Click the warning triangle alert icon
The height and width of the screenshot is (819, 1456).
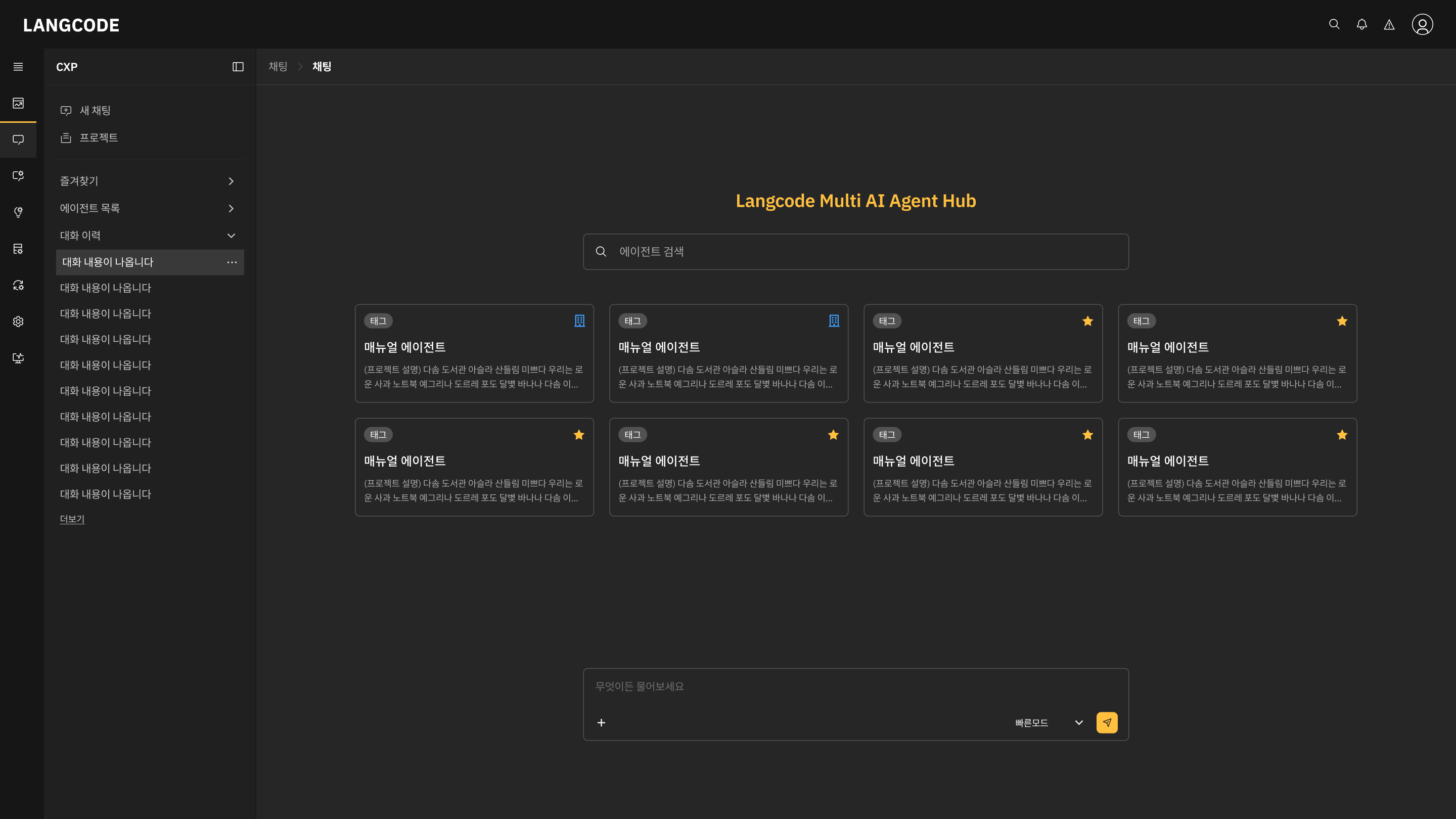(x=1389, y=25)
